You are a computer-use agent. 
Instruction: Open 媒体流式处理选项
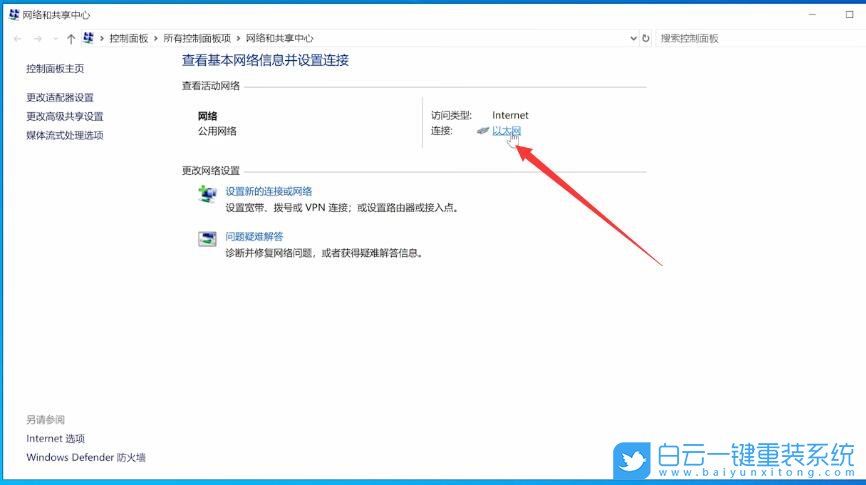[65, 135]
